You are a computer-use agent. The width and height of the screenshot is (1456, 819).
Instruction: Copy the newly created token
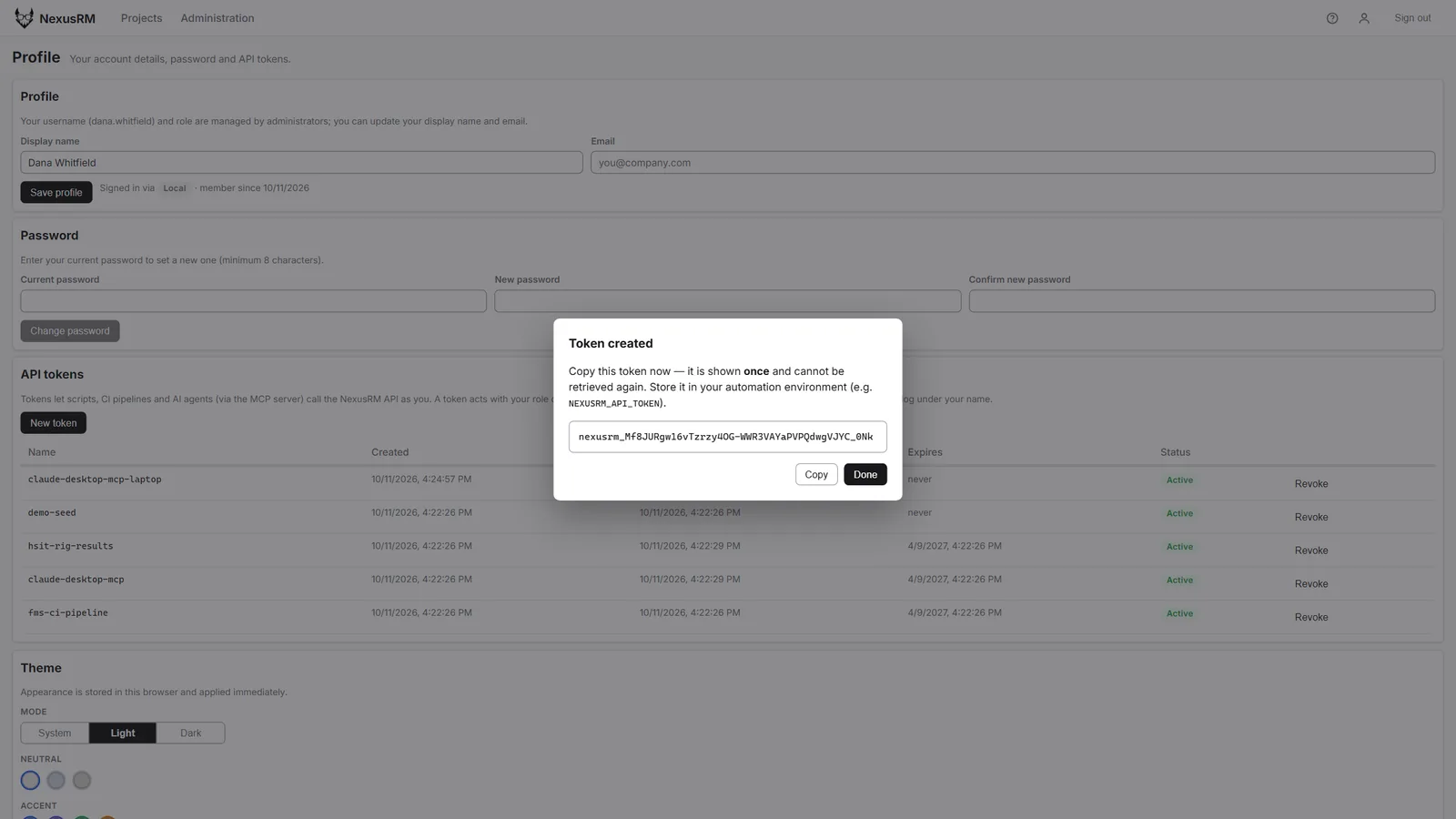tap(816, 474)
